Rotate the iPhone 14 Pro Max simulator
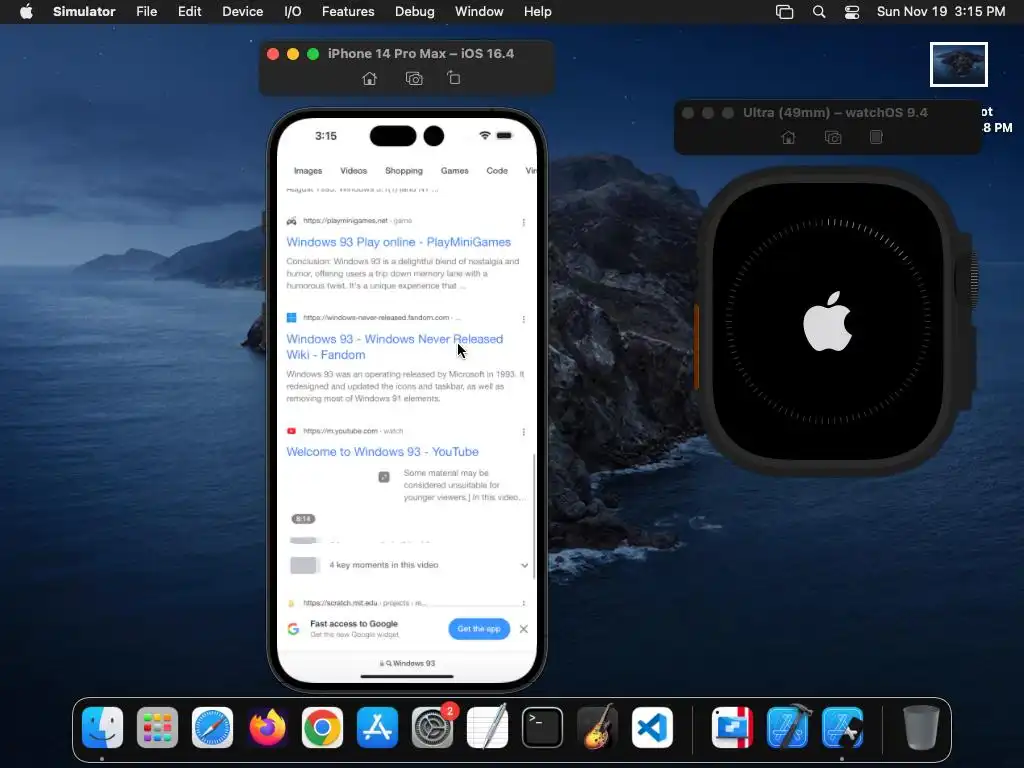This screenshot has width=1024, height=768. 454,78
